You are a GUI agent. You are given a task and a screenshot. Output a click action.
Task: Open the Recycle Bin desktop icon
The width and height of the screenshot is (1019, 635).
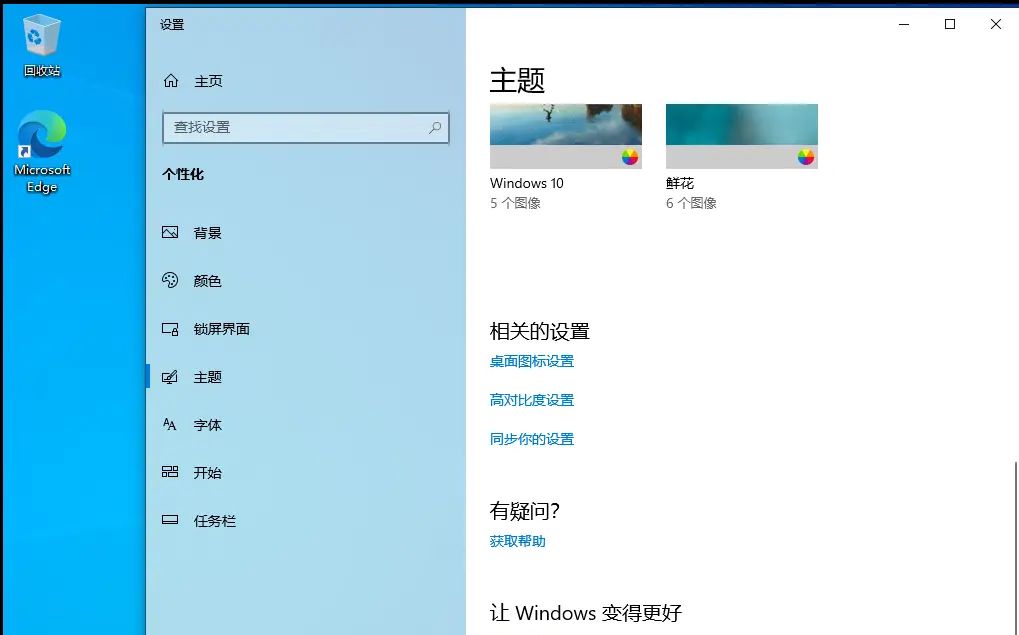click(x=42, y=45)
